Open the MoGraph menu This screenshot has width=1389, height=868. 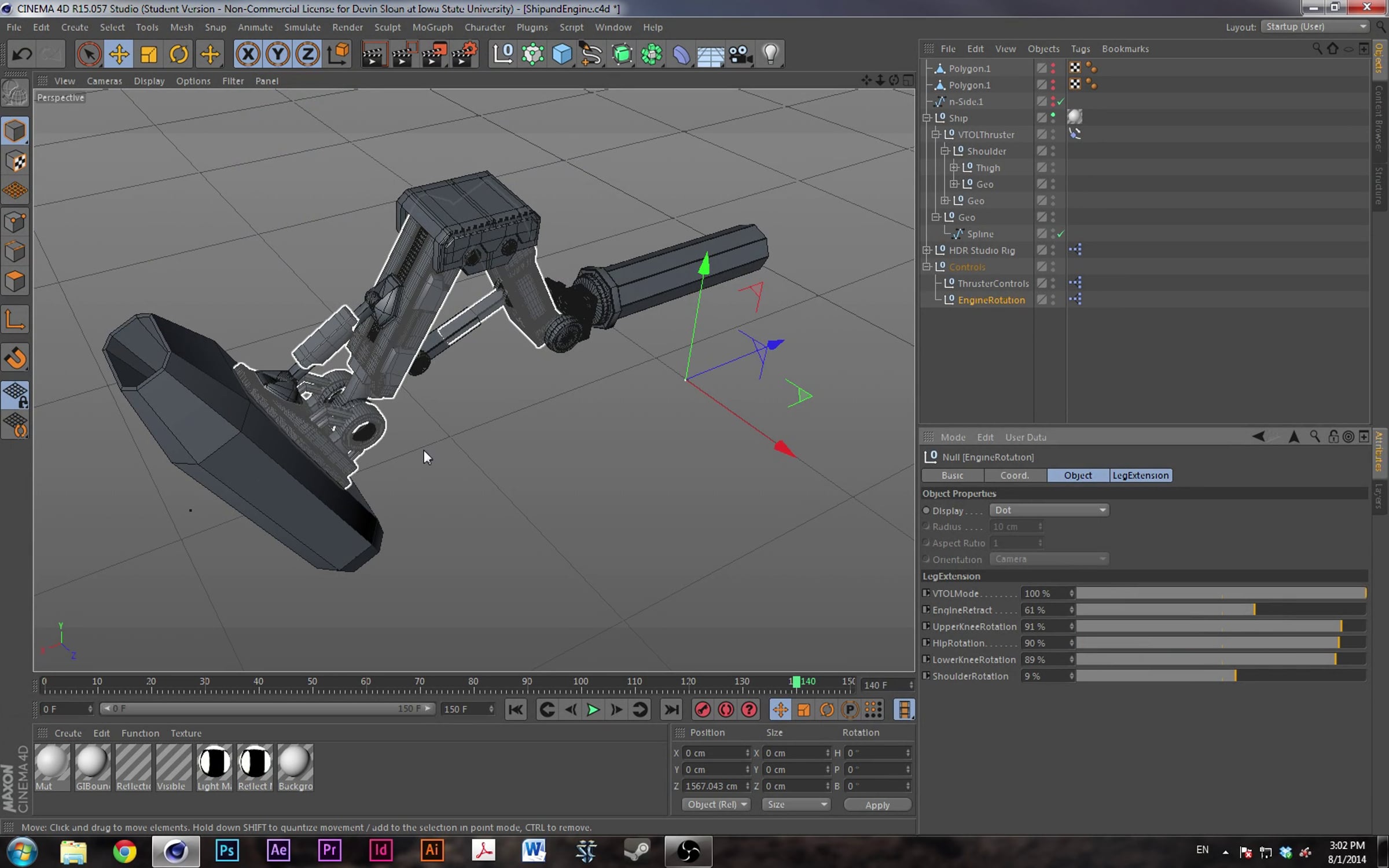click(432, 27)
